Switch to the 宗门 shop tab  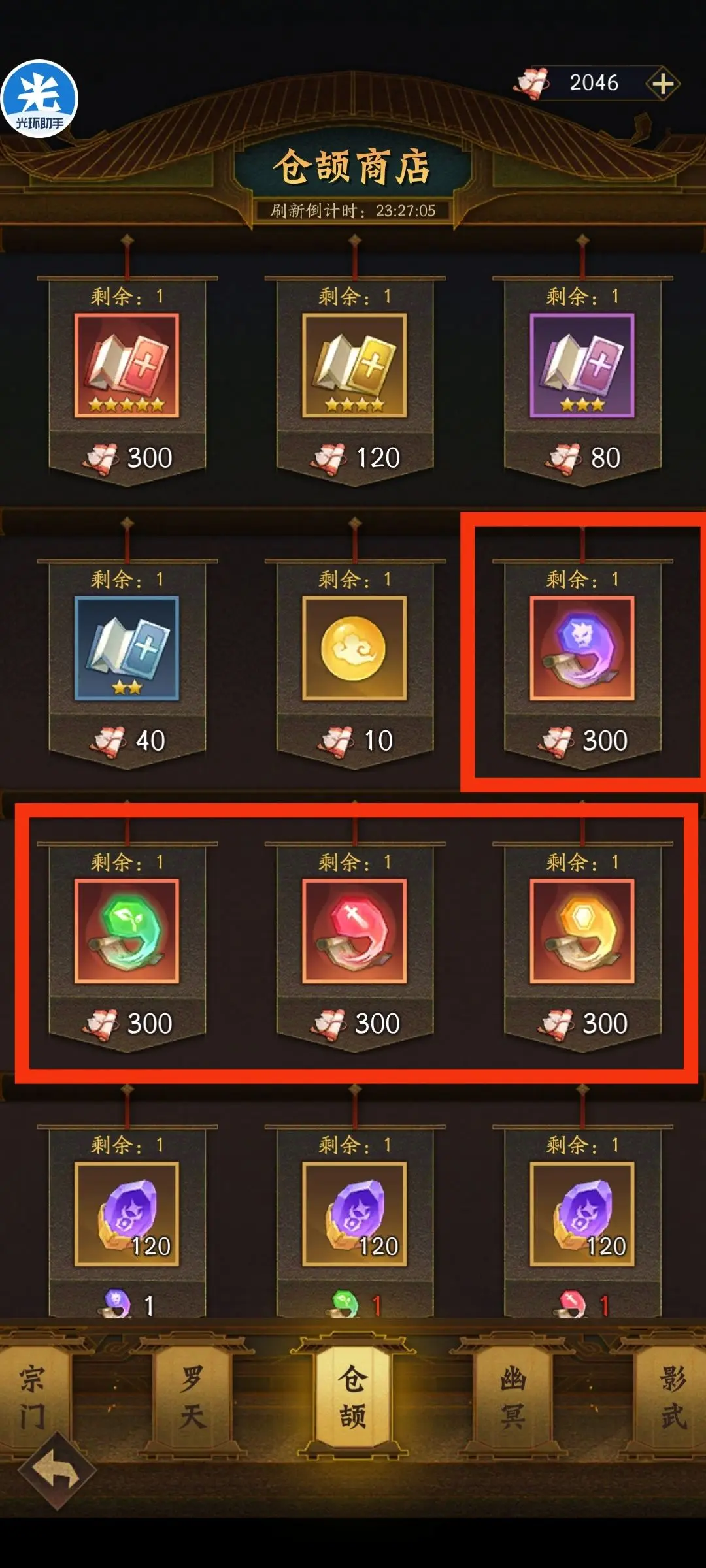click(33, 1399)
